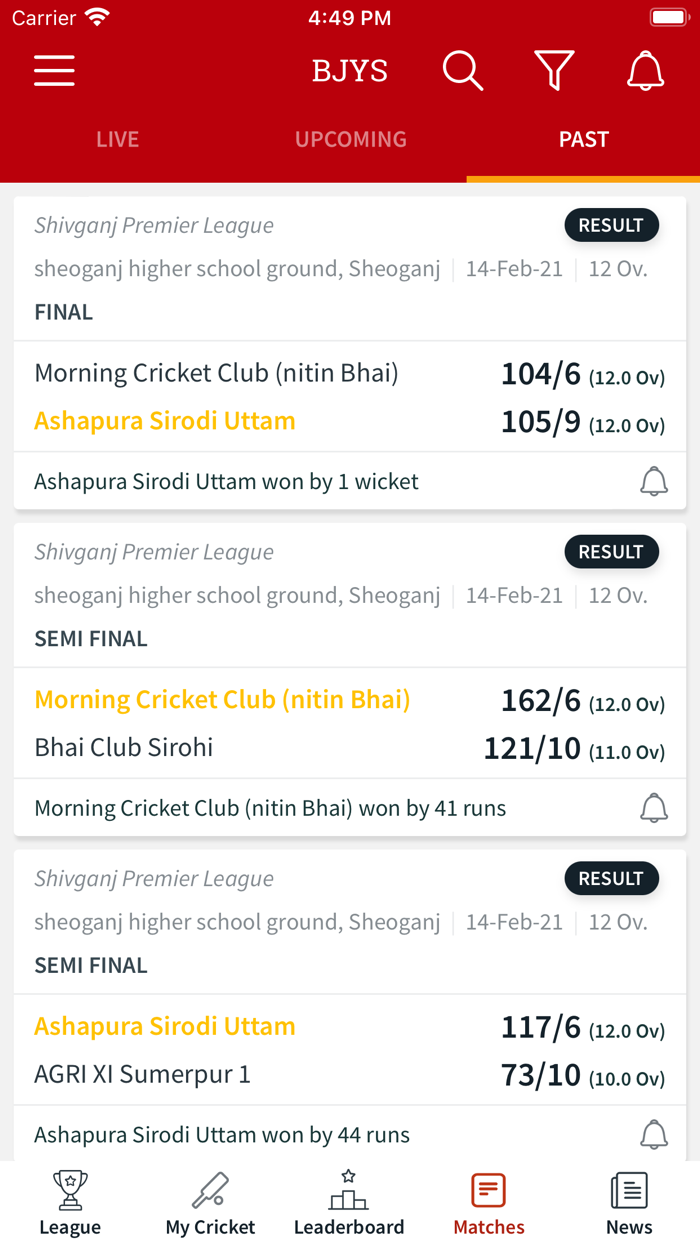Open the News section
This screenshot has width=700, height=1244.
[629, 1203]
